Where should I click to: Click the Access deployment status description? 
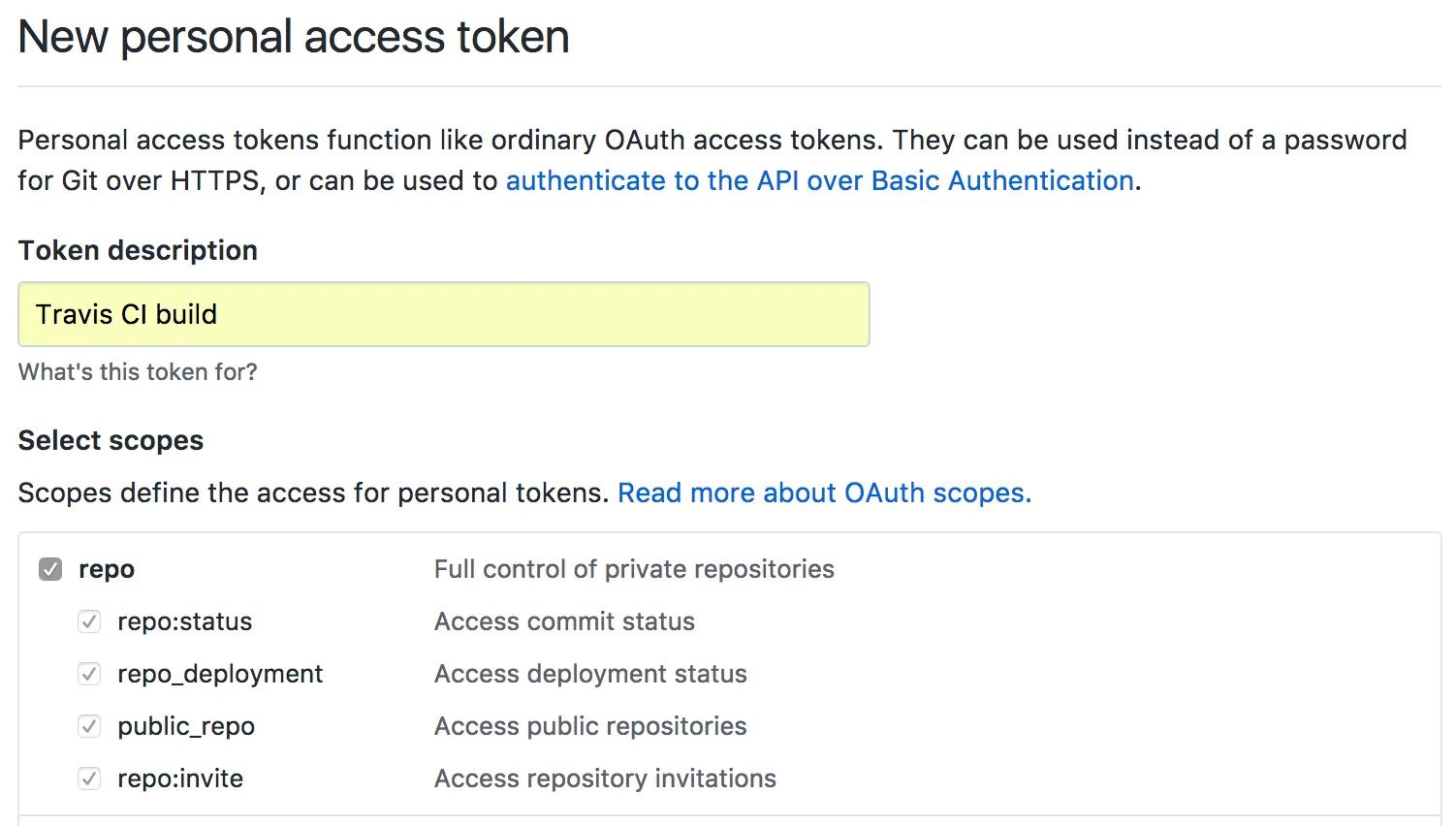(x=590, y=674)
